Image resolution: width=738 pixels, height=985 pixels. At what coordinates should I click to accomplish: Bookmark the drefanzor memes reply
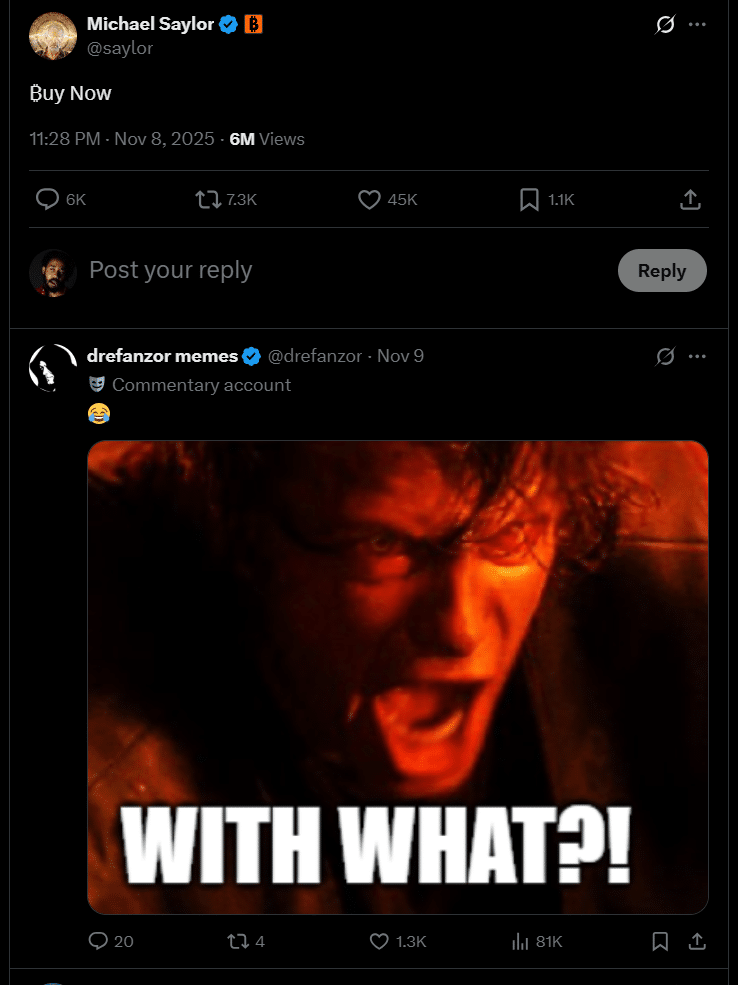tap(660, 941)
